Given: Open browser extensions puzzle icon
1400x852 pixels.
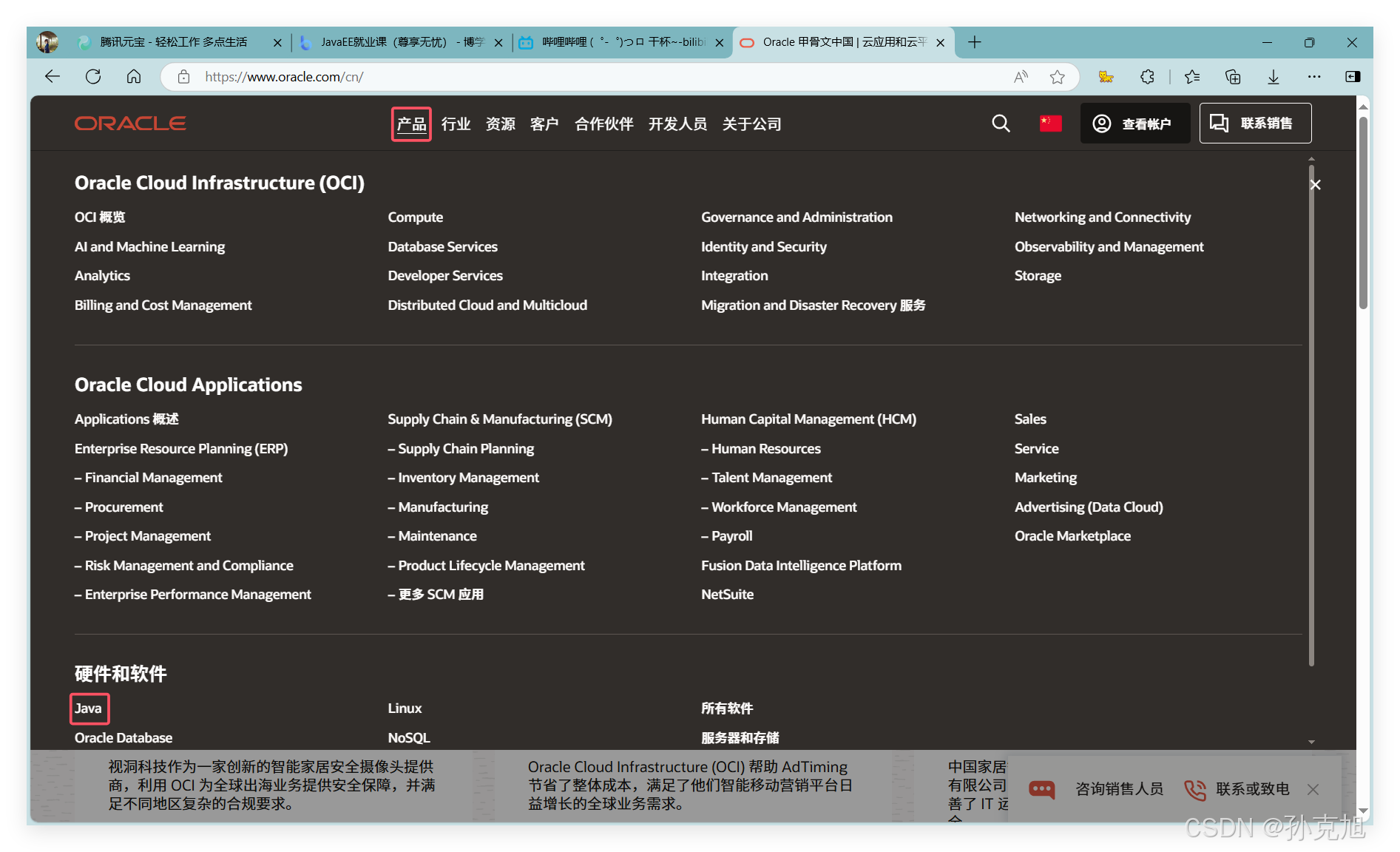Looking at the screenshot, I should [x=1147, y=77].
